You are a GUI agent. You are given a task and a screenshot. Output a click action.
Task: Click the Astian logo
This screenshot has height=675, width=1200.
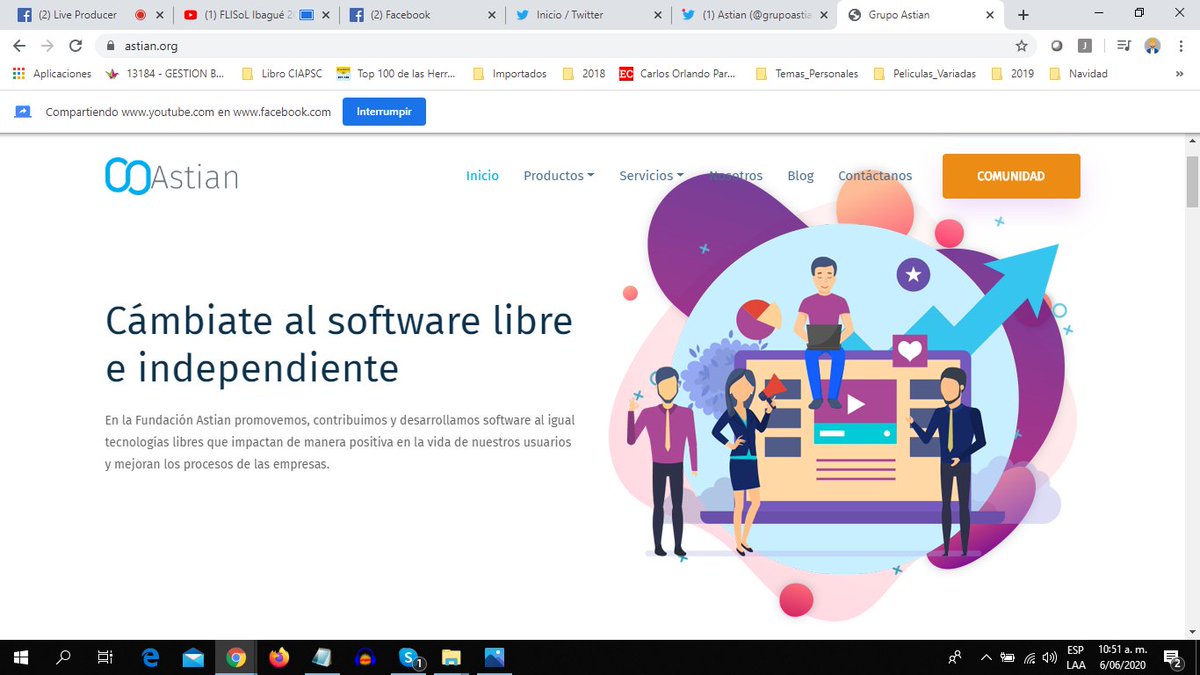172,176
